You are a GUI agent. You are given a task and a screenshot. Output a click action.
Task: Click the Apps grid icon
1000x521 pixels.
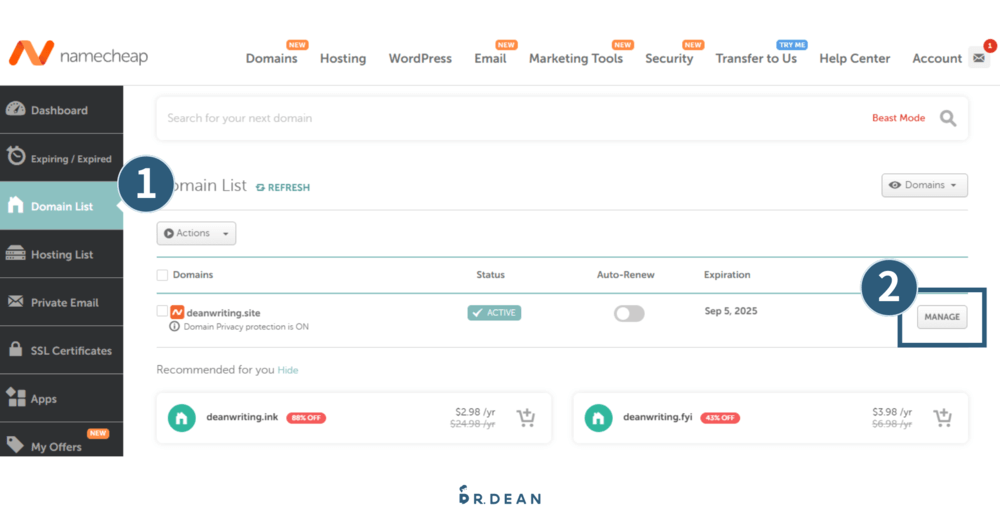[x=15, y=397]
